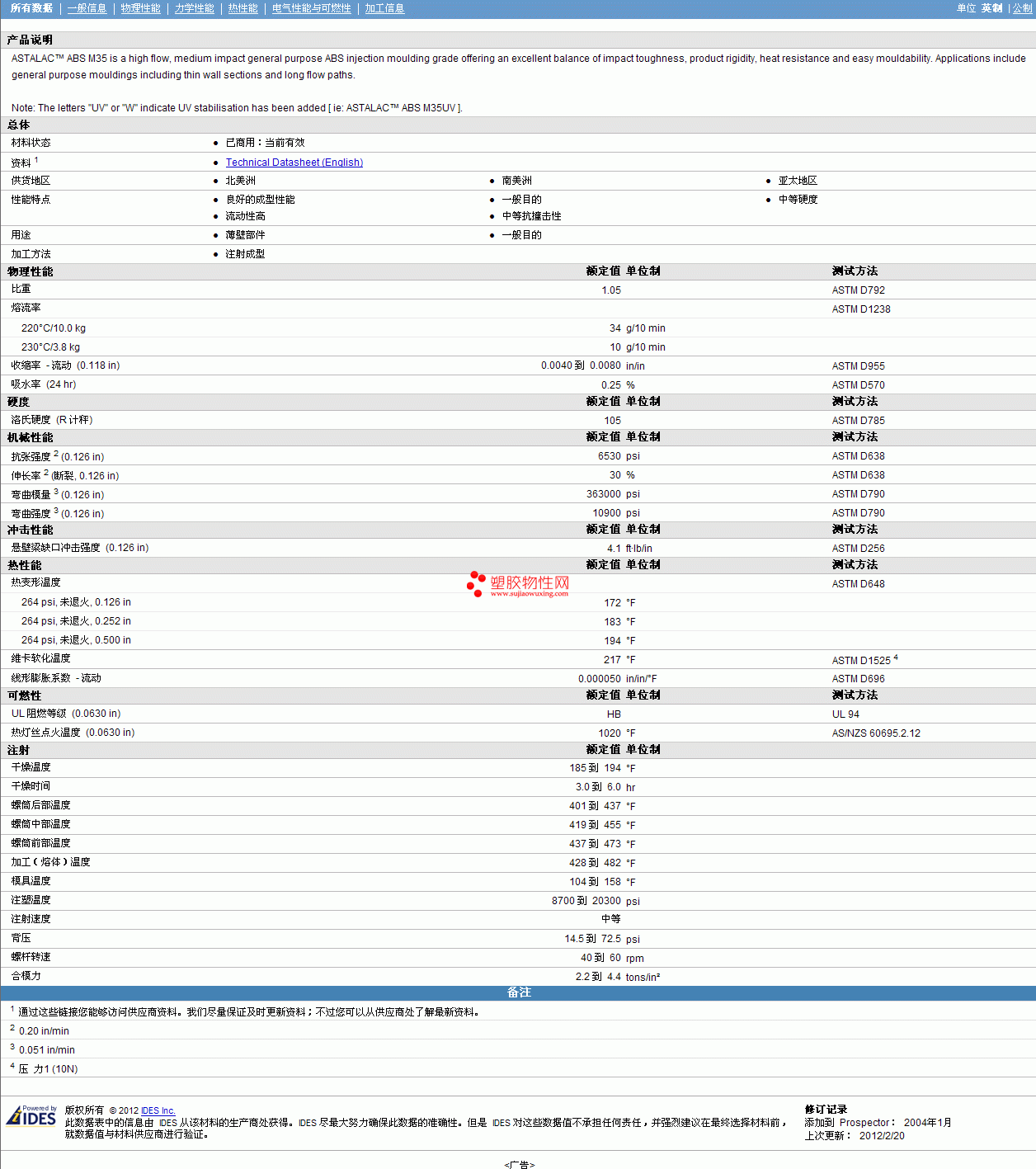Click ASTM D955 test method
Screen dimensions: 1036x1169
pyautogui.click(x=859, y=366)
